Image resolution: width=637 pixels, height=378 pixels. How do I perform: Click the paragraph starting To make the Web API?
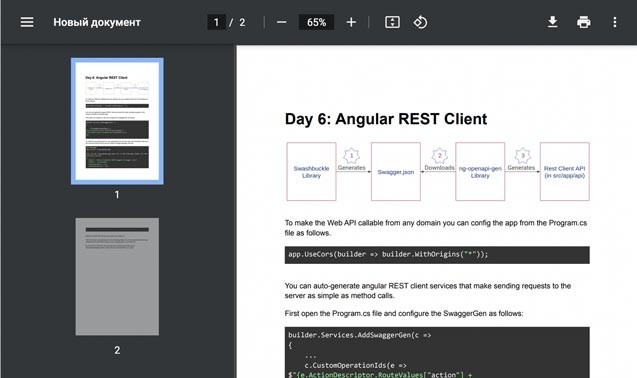(436, 228)
